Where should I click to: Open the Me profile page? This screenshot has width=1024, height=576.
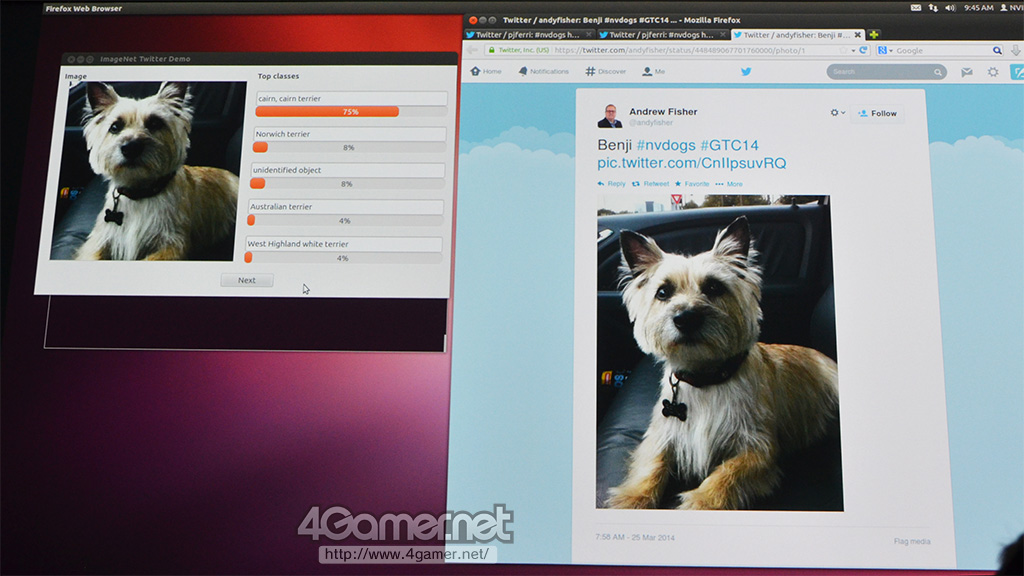point(653,71)
